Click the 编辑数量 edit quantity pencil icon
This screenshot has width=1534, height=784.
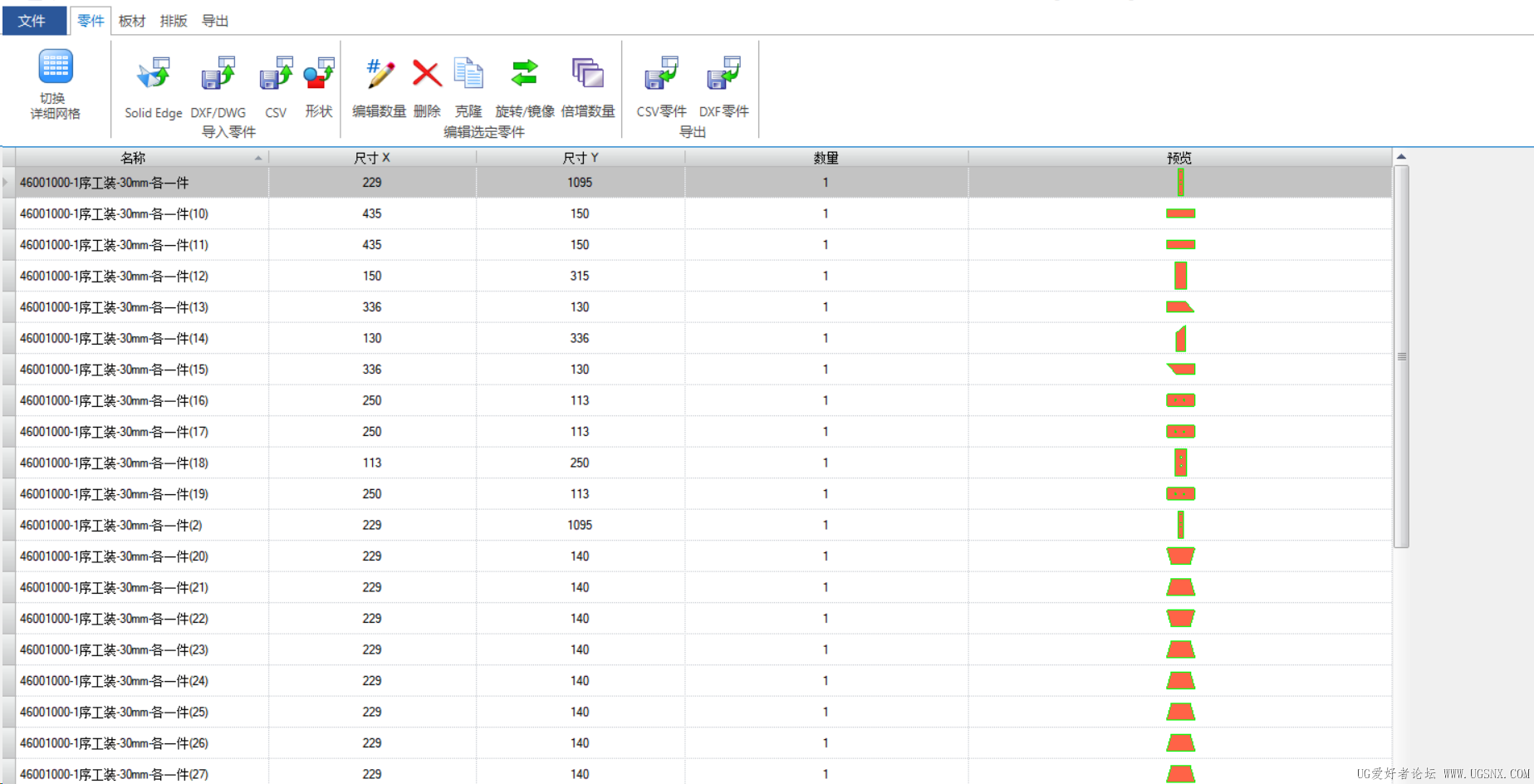point(380,75)
